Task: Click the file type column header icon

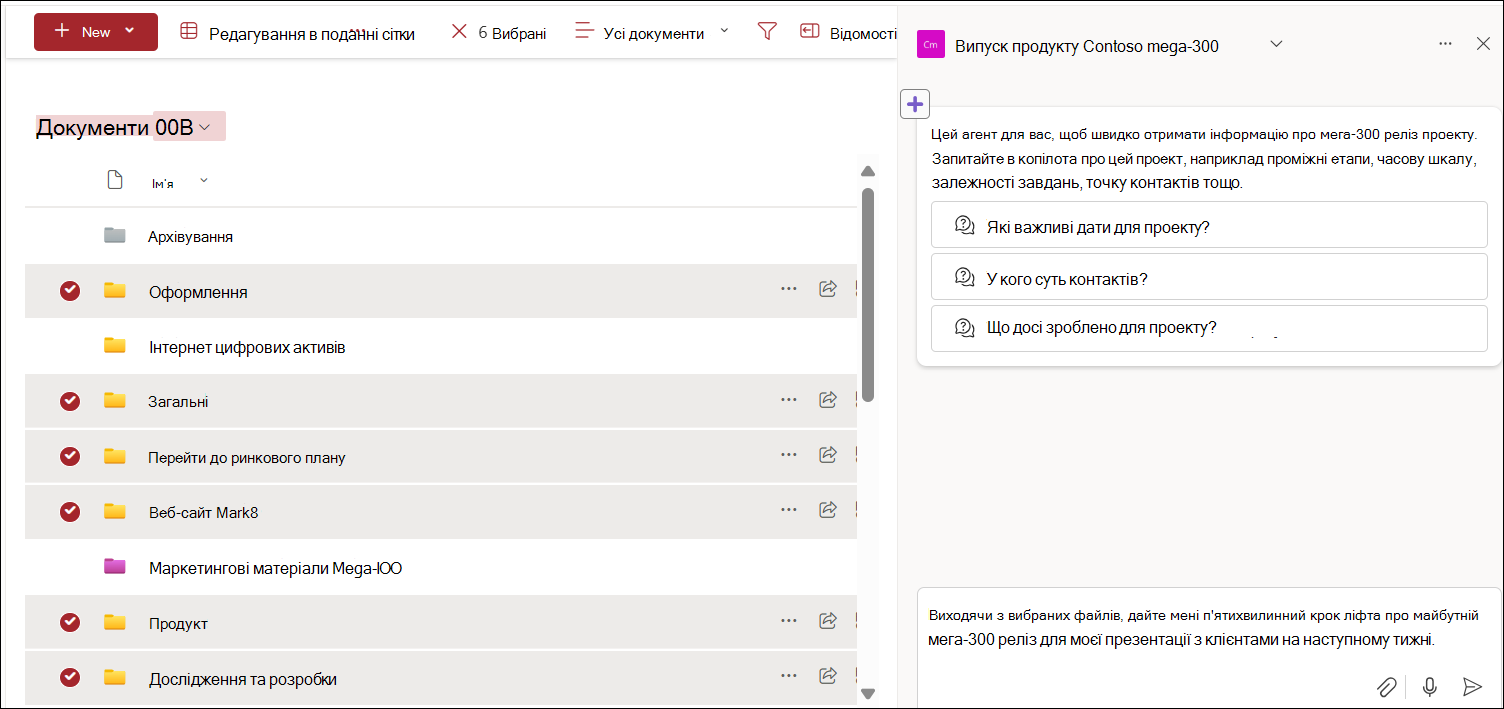Action: [115, 180]
